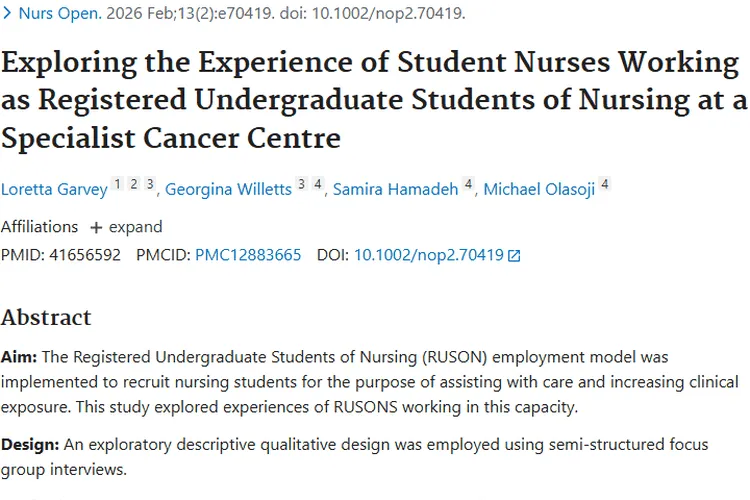Follow the DOI 10.1002/nop2.70419 link below authors

pos(428,255)
